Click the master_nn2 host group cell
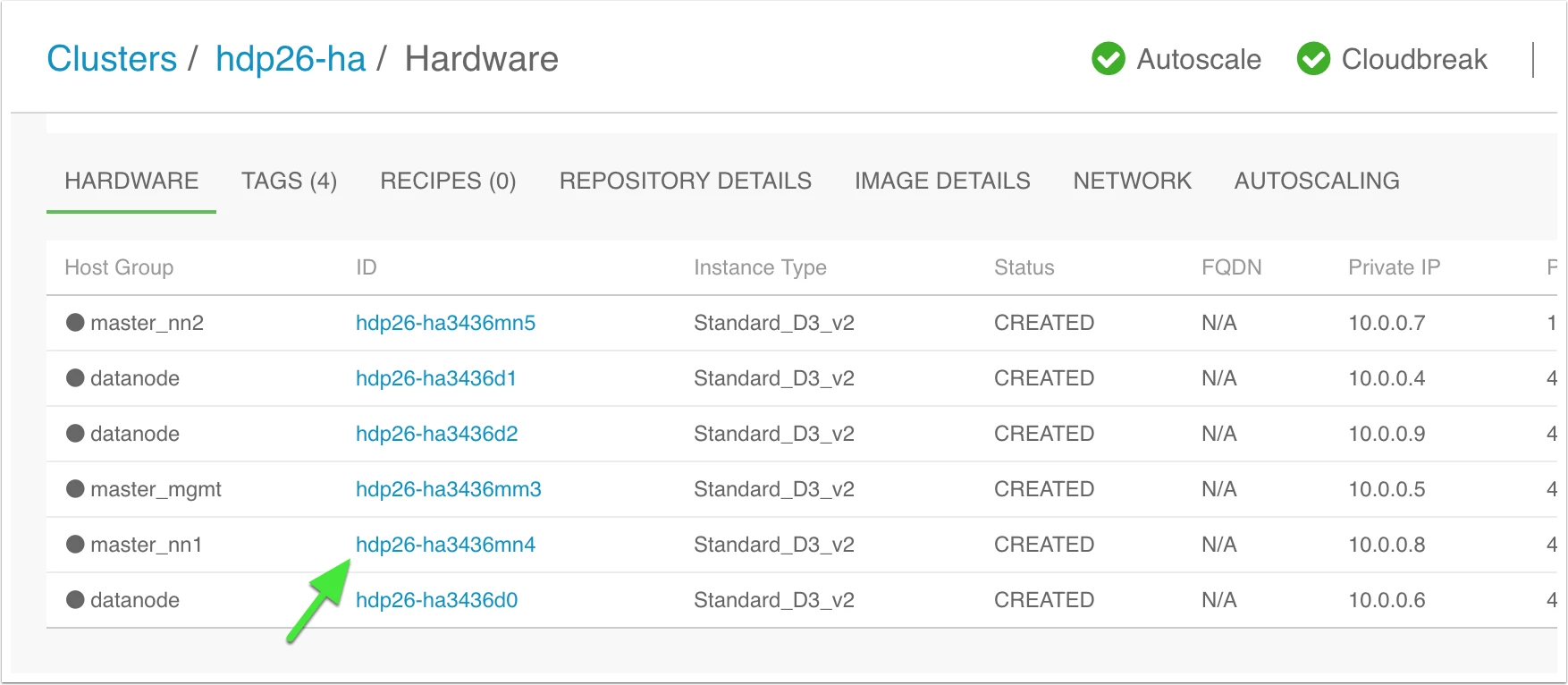 [x=147, y=323]
